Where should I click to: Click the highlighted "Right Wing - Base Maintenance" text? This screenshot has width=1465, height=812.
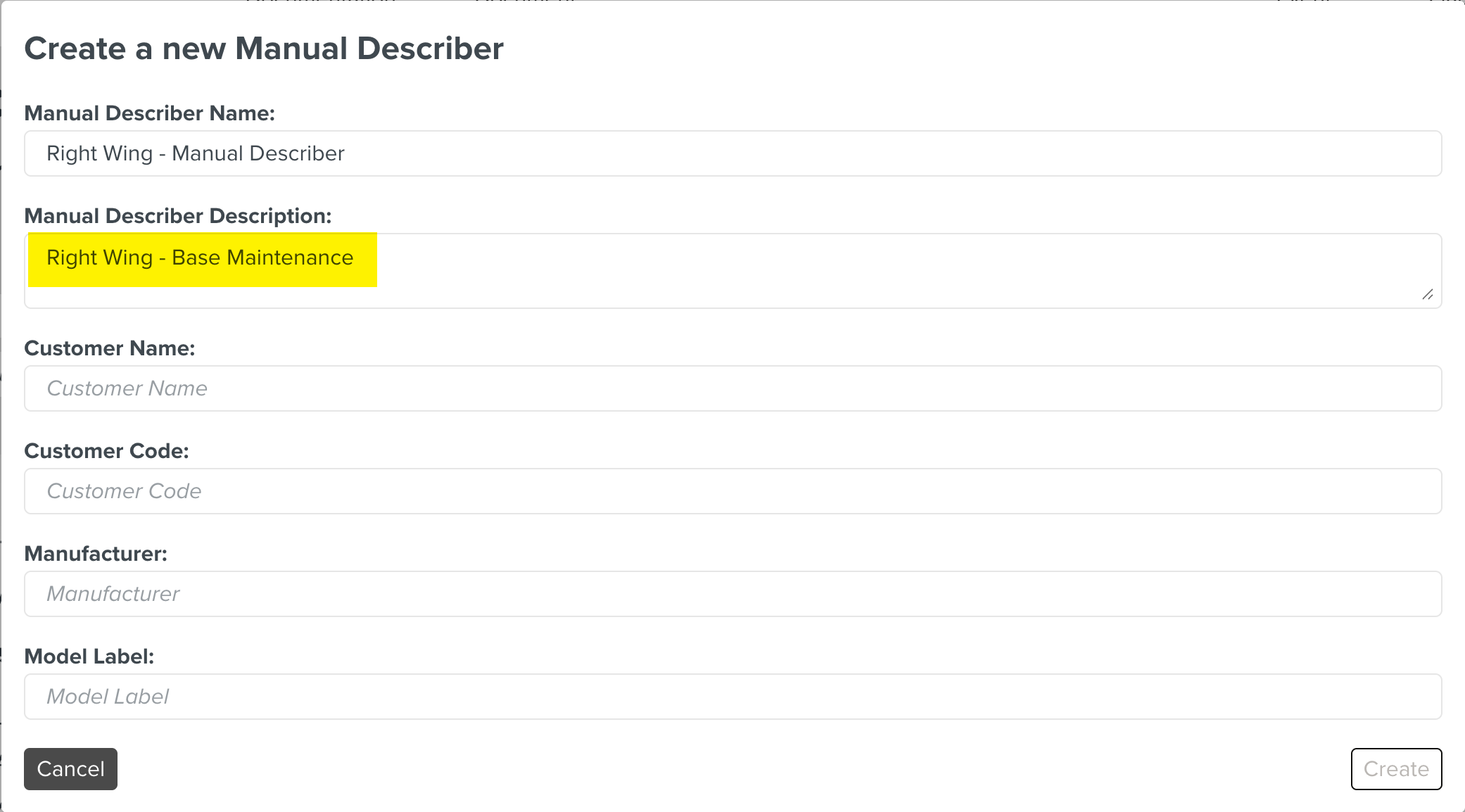(200, 258)
